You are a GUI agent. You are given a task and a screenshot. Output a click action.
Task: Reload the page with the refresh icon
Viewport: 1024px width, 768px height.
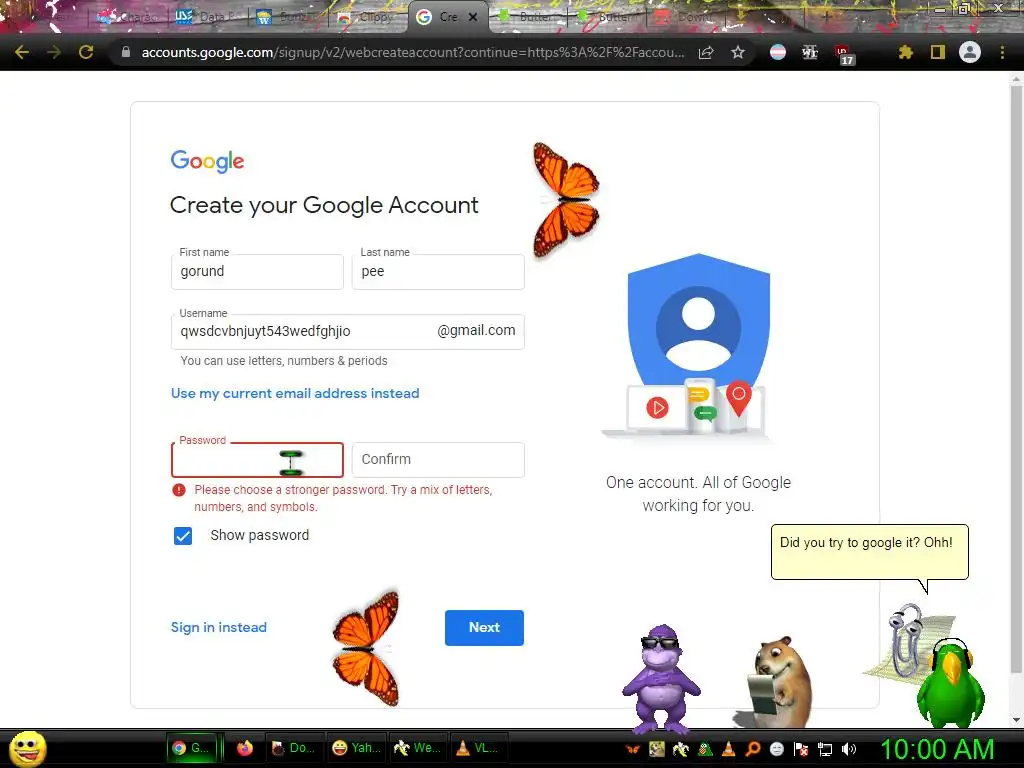(86, 52)
